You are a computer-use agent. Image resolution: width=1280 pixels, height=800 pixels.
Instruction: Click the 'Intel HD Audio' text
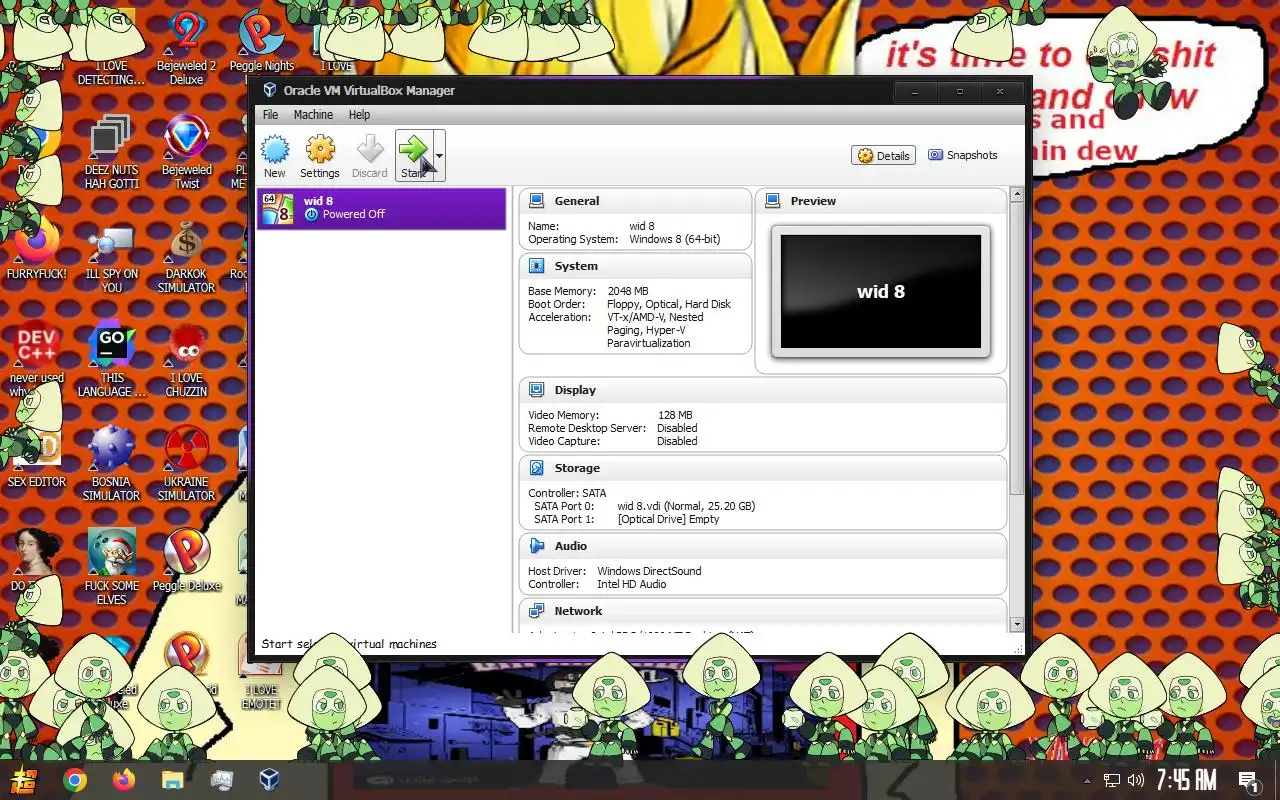point(632,584)
